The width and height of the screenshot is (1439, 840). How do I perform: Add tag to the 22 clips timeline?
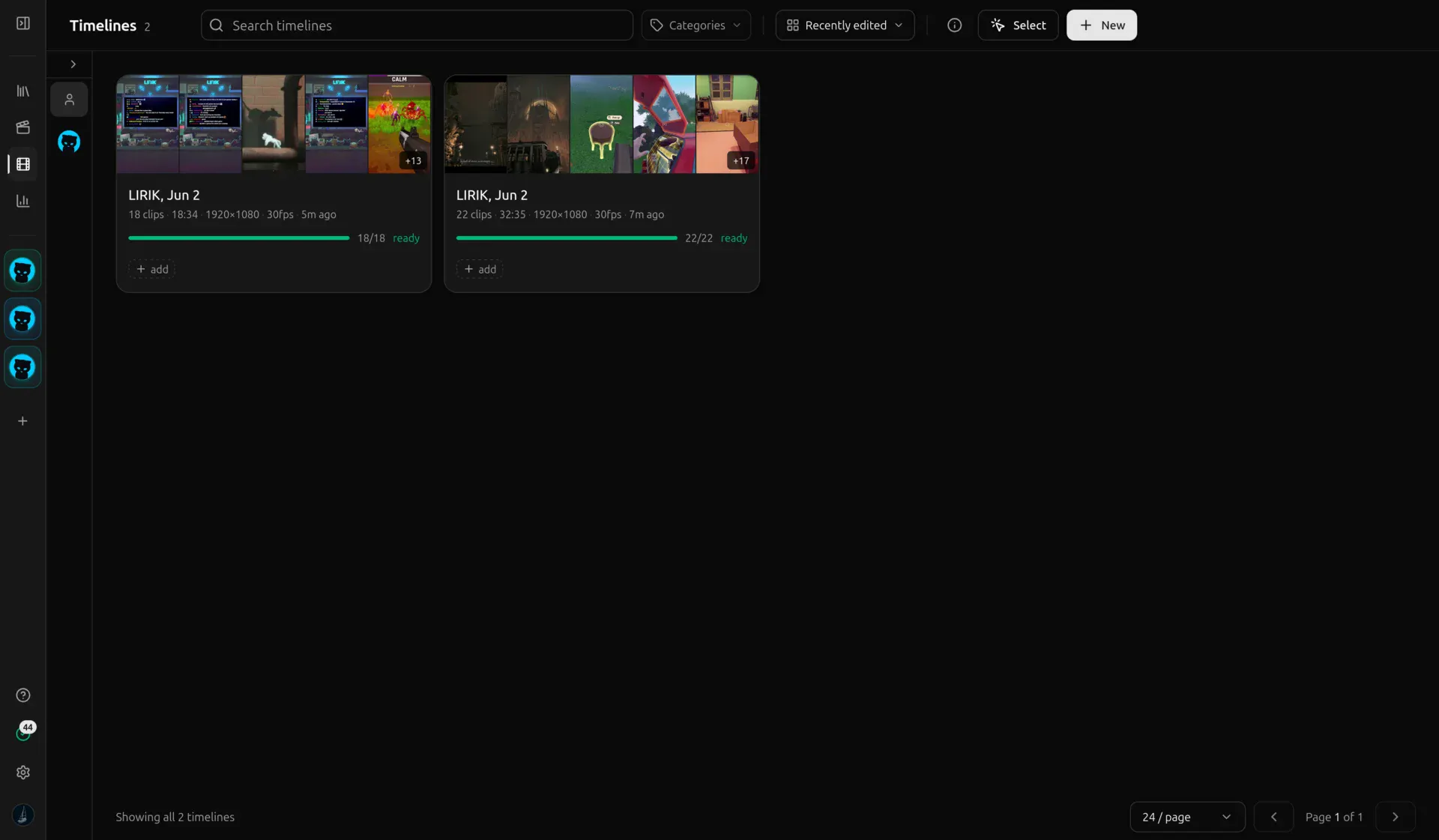pos(480,269)
